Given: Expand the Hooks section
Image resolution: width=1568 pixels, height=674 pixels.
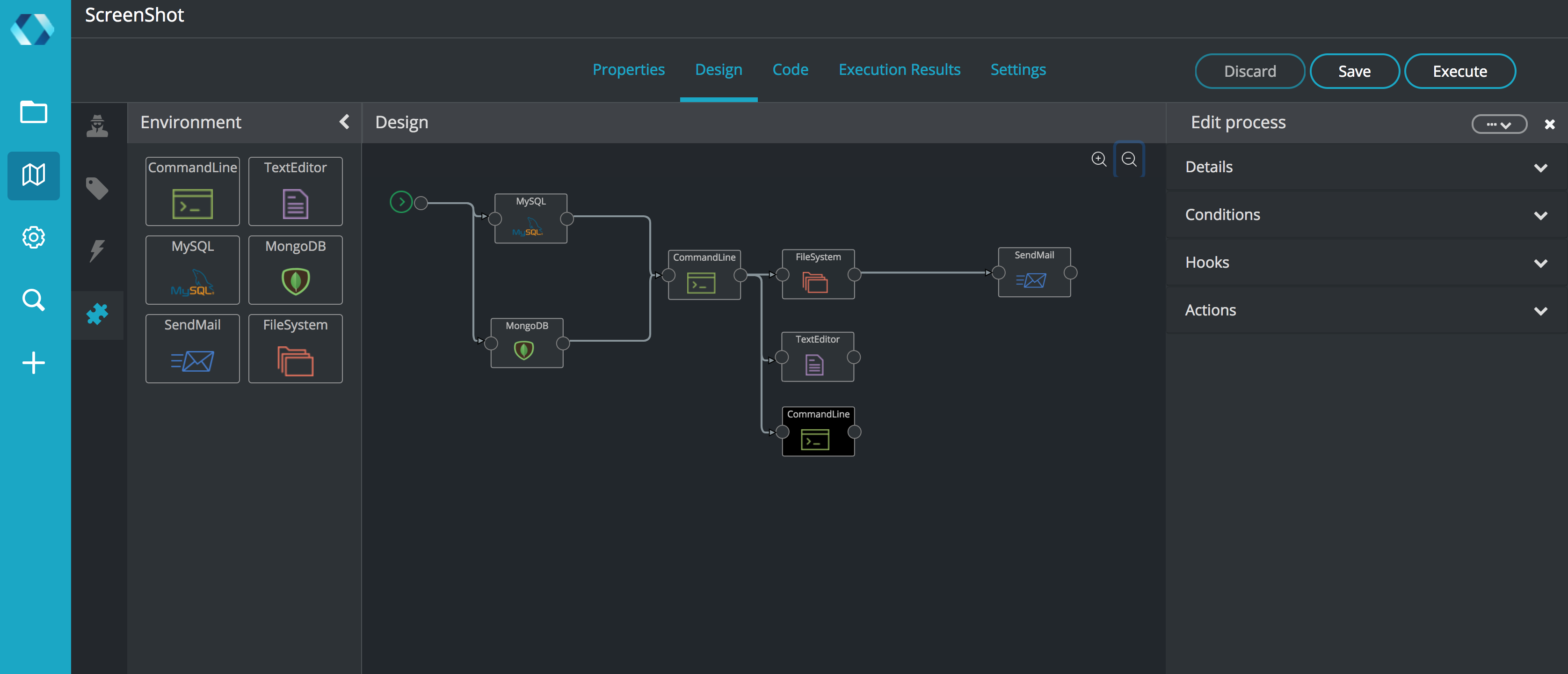Looking at the screenshot, I should point(1366,263).
